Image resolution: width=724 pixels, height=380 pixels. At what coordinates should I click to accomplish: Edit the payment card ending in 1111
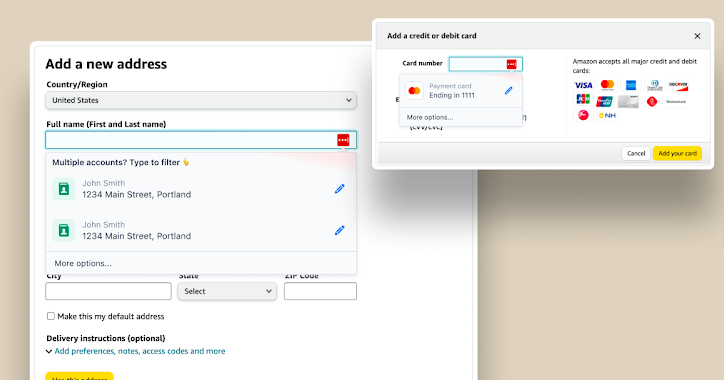(x=508, y=91)
